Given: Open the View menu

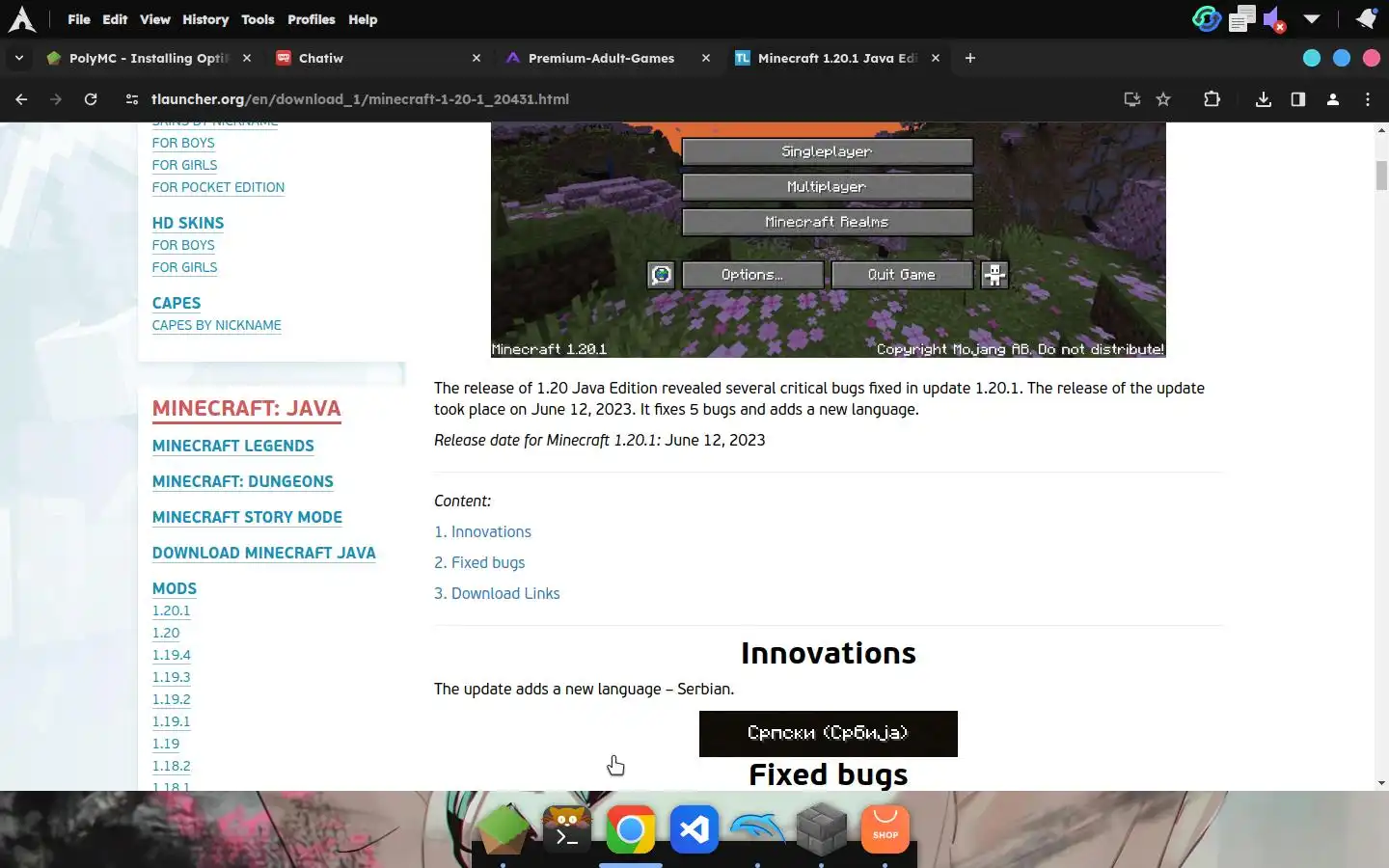Looking at the screenshot, I should (154, 19).
